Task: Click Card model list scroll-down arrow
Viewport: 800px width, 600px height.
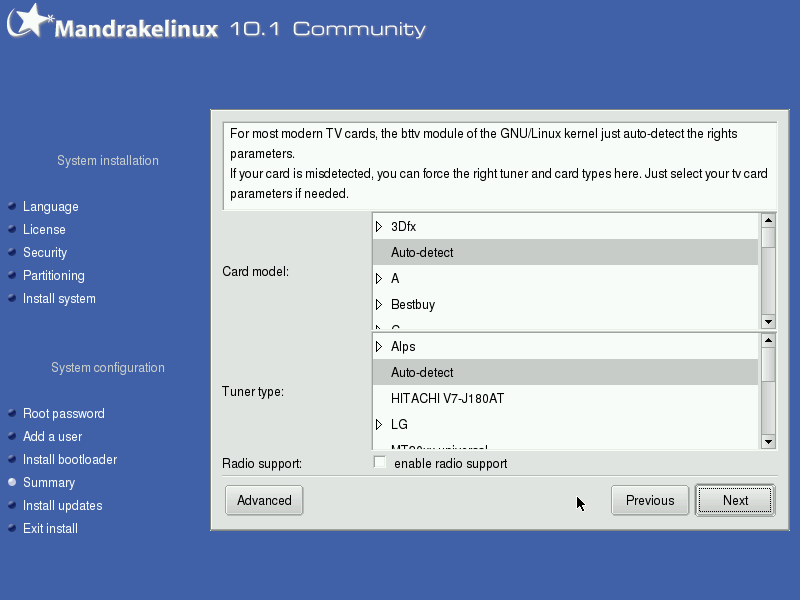Action: pyautogui.click(x=768, y=321)
